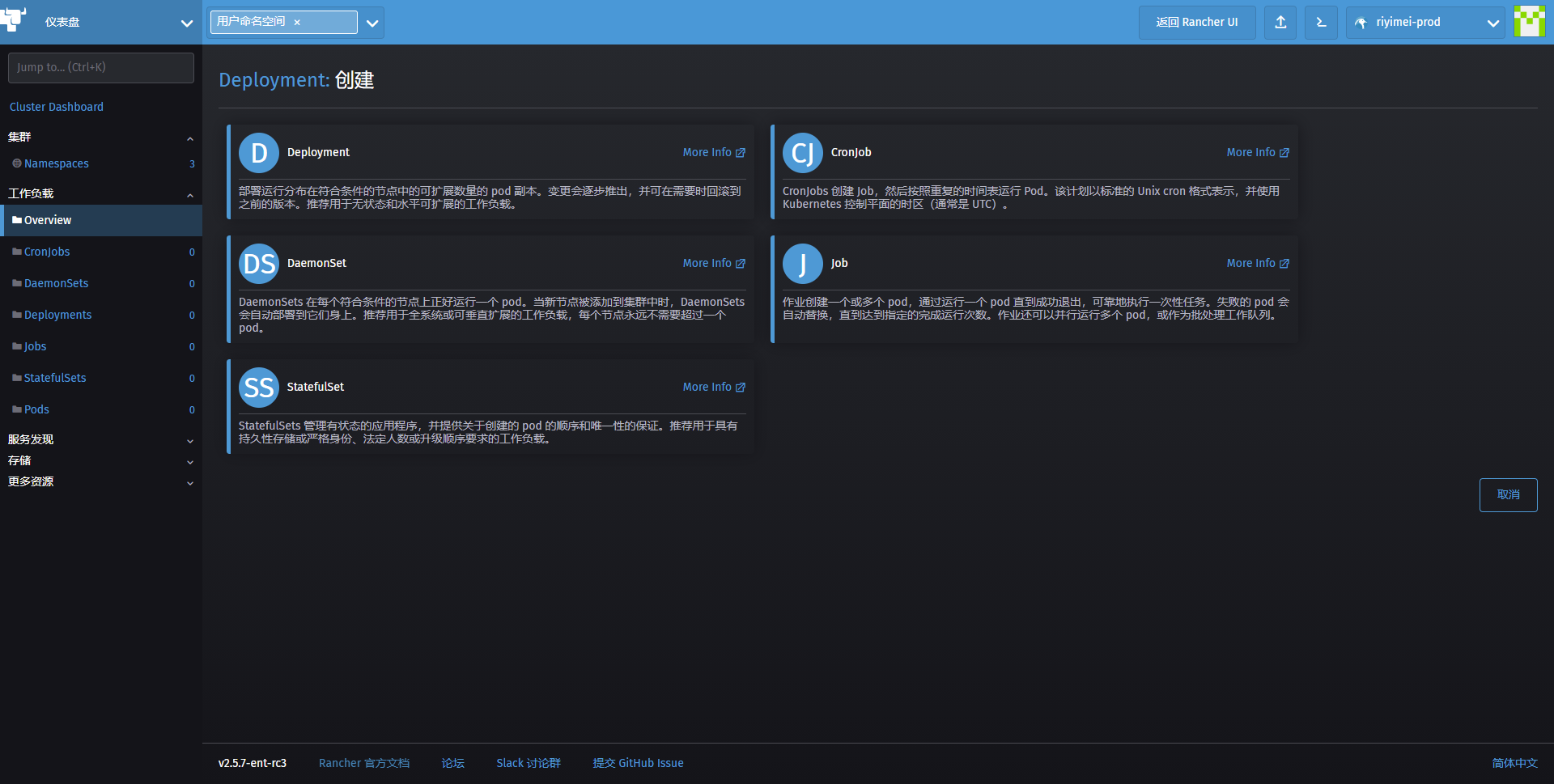This screenshot has height=784, width=1554.
Task: Go to Deployments in the sidebar
Action: [58, 315]
